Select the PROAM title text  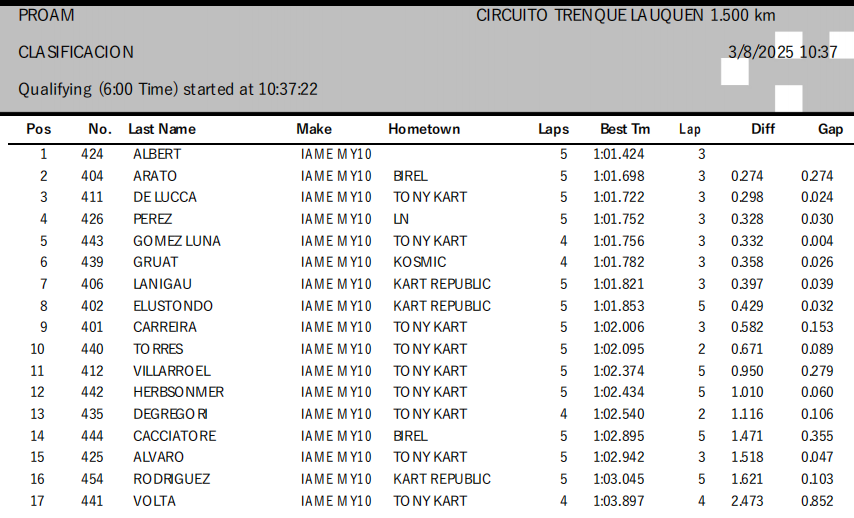click(46, 16)
